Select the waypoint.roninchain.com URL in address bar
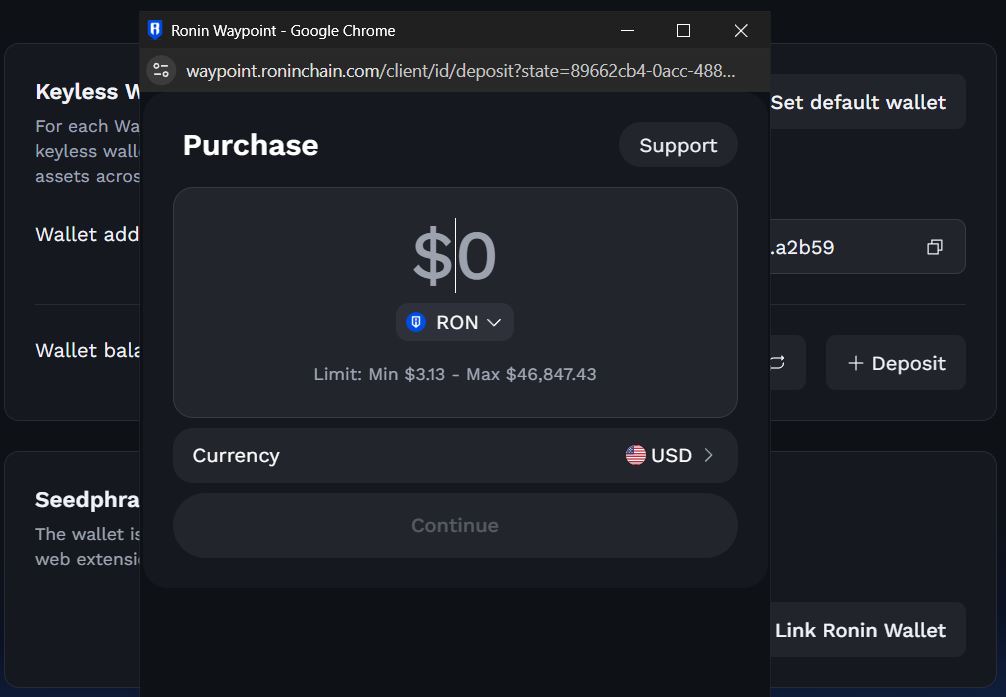Screen dimensions: 1006x697 pyautogui.click(x=461, y=71)
